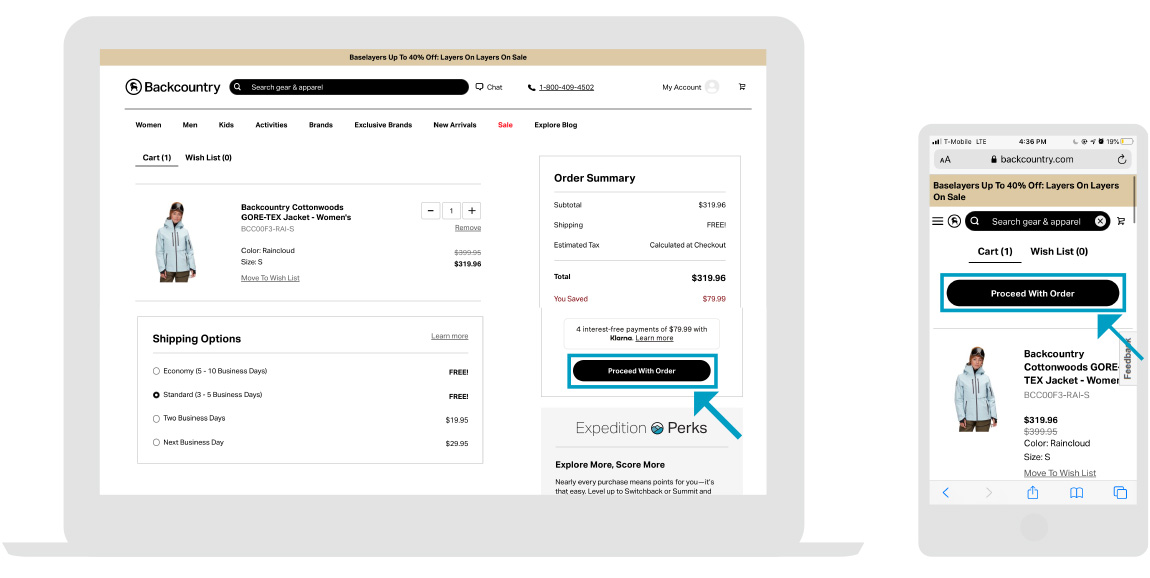
Task: Increase jacket quantity with plus button
Action: (472, 211)
